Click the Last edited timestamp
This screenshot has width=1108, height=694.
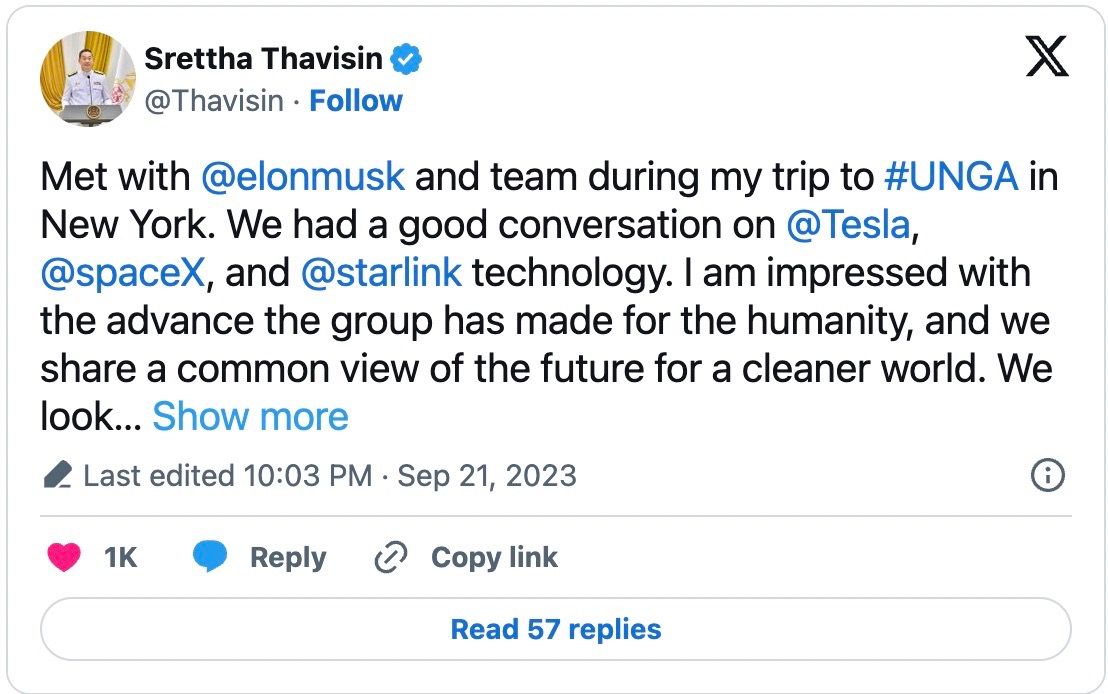pos(330,475)
